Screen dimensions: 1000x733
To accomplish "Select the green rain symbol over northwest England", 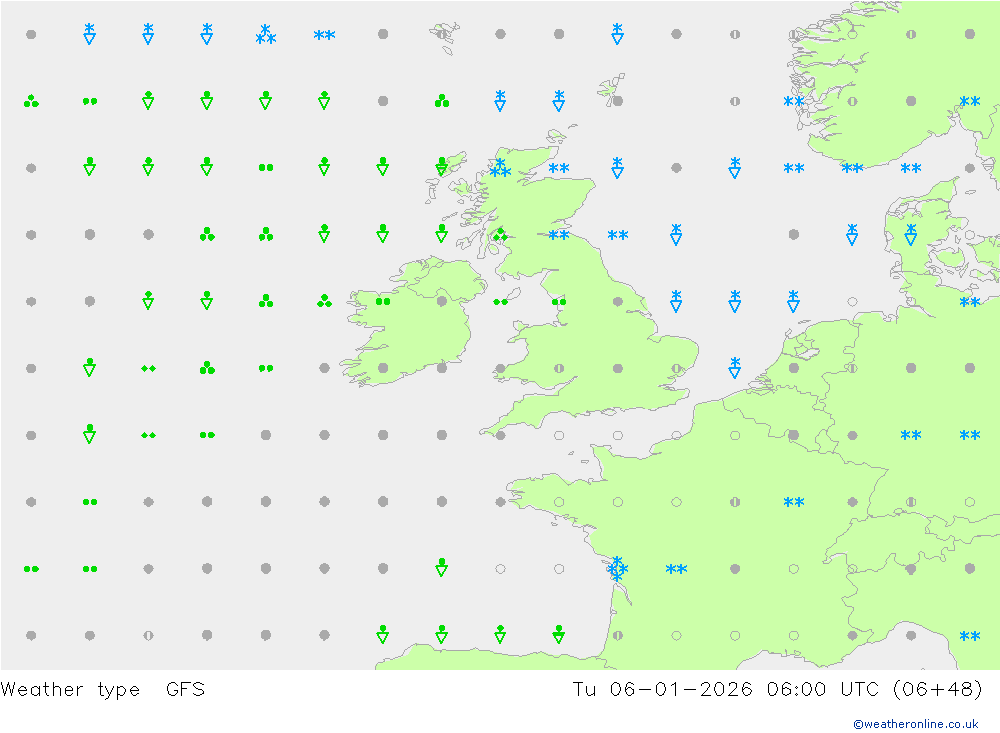I will pos(559,301).
